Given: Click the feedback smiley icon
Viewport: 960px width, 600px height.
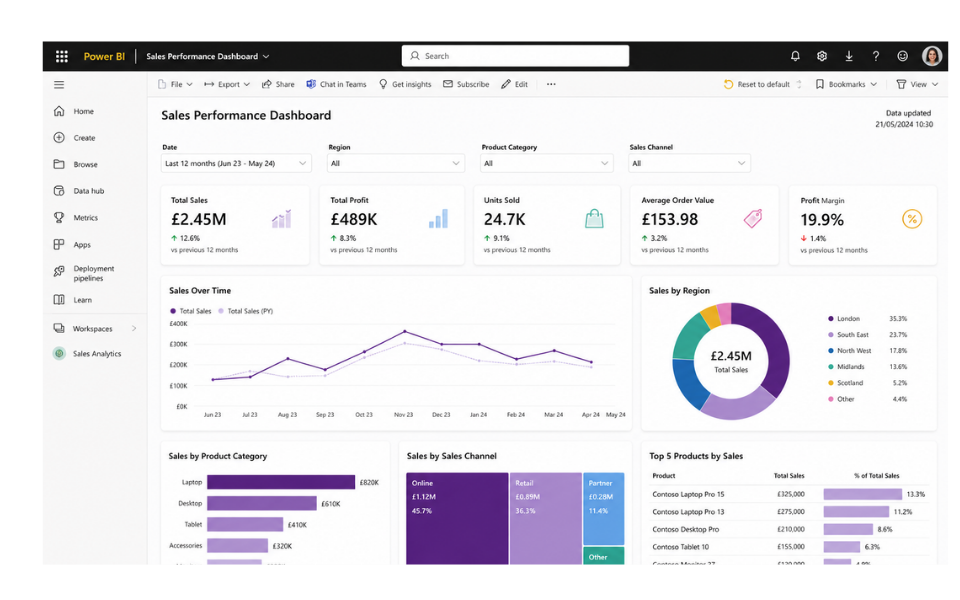Looking at the screenshot, I should pos(902,56).
